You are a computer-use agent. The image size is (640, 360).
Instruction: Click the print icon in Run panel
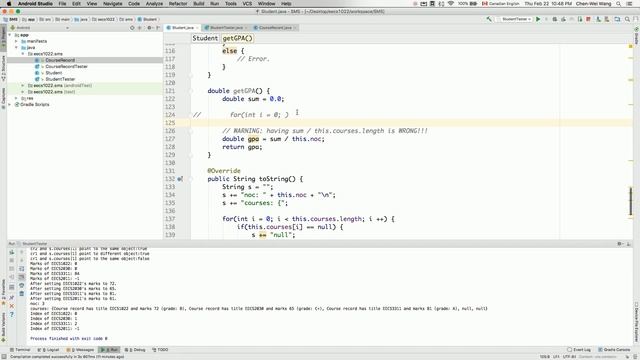point(22,286)
